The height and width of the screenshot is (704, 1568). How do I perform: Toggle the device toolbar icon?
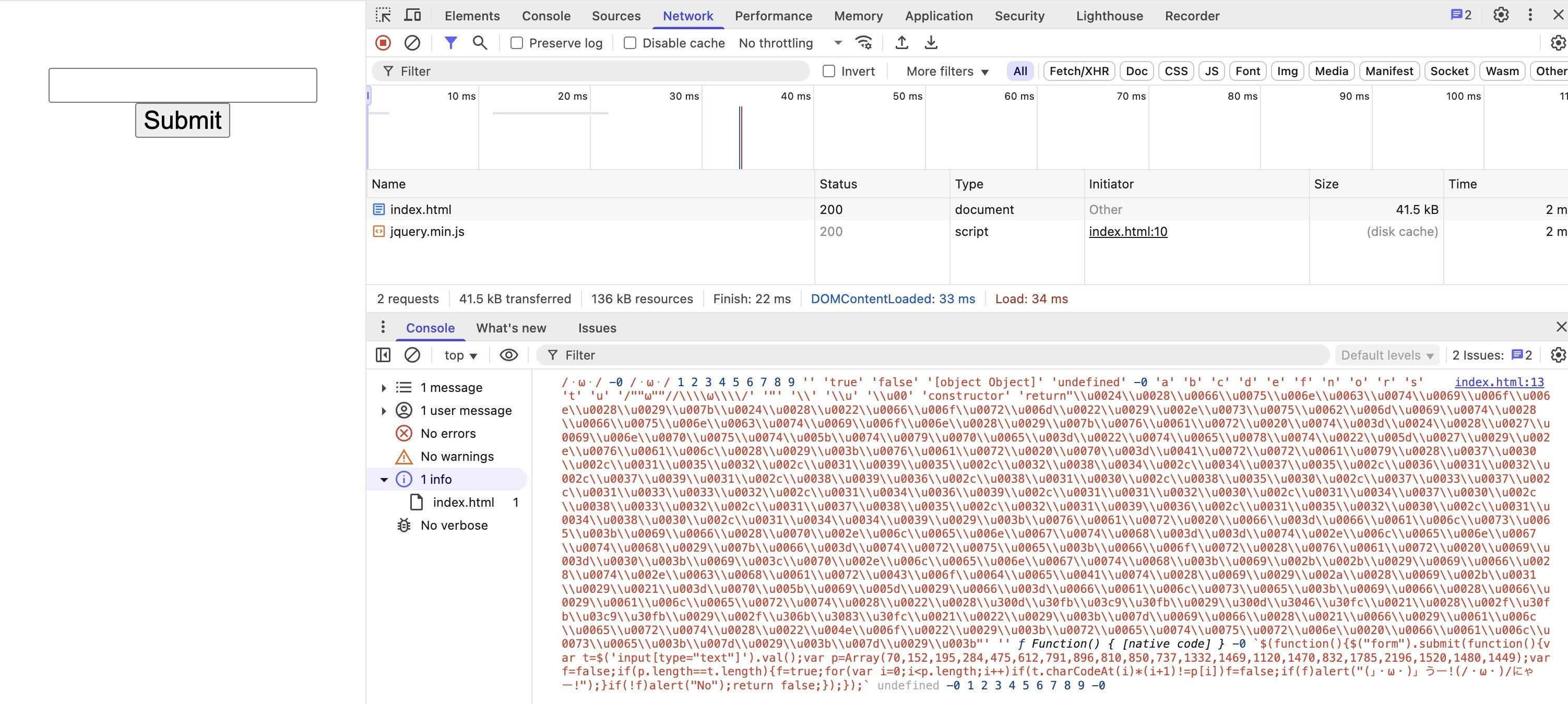(x=413, y=15)
